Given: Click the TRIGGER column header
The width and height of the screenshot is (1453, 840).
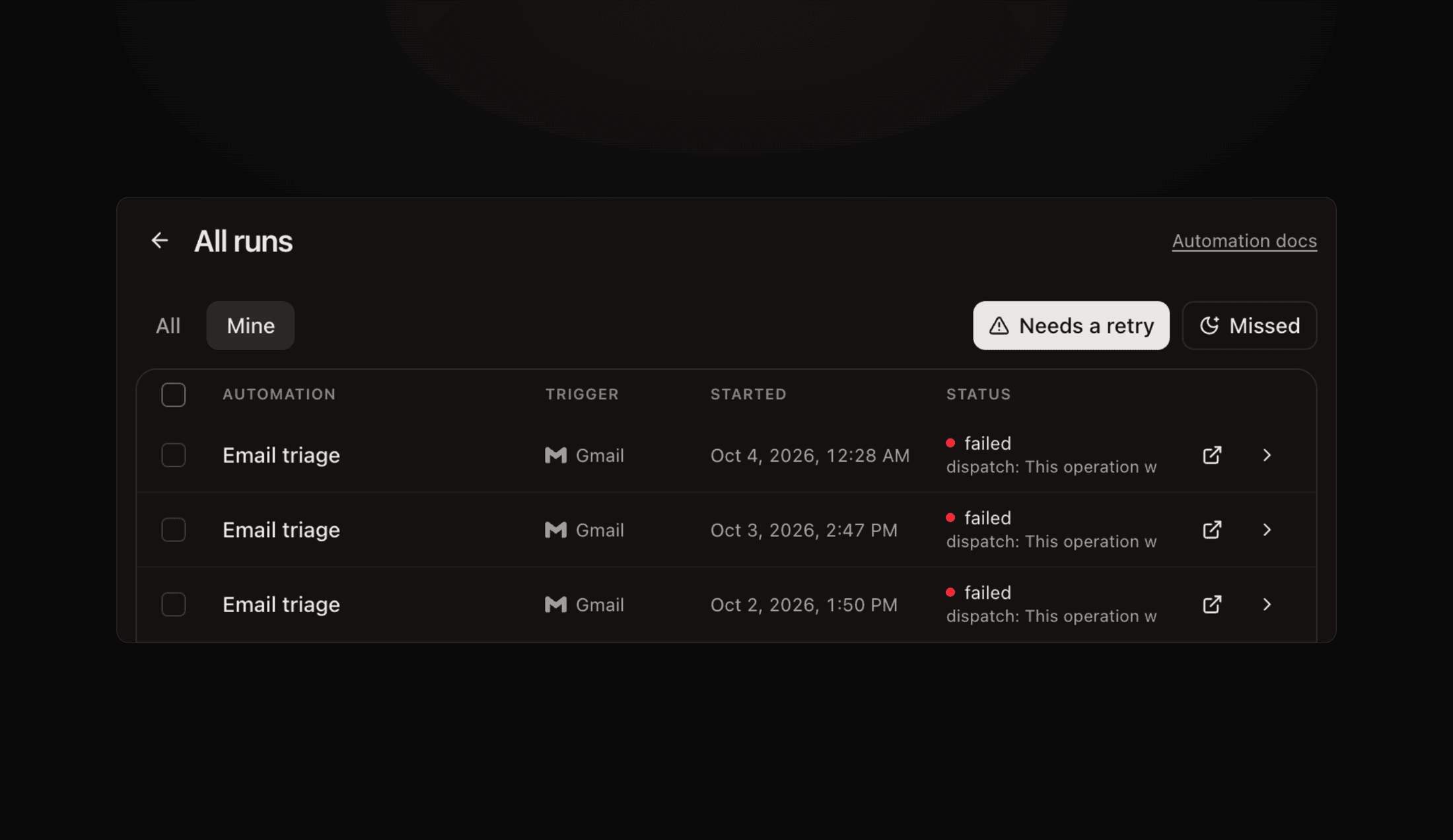Looking at the screenshot, I should coord(582,394).
